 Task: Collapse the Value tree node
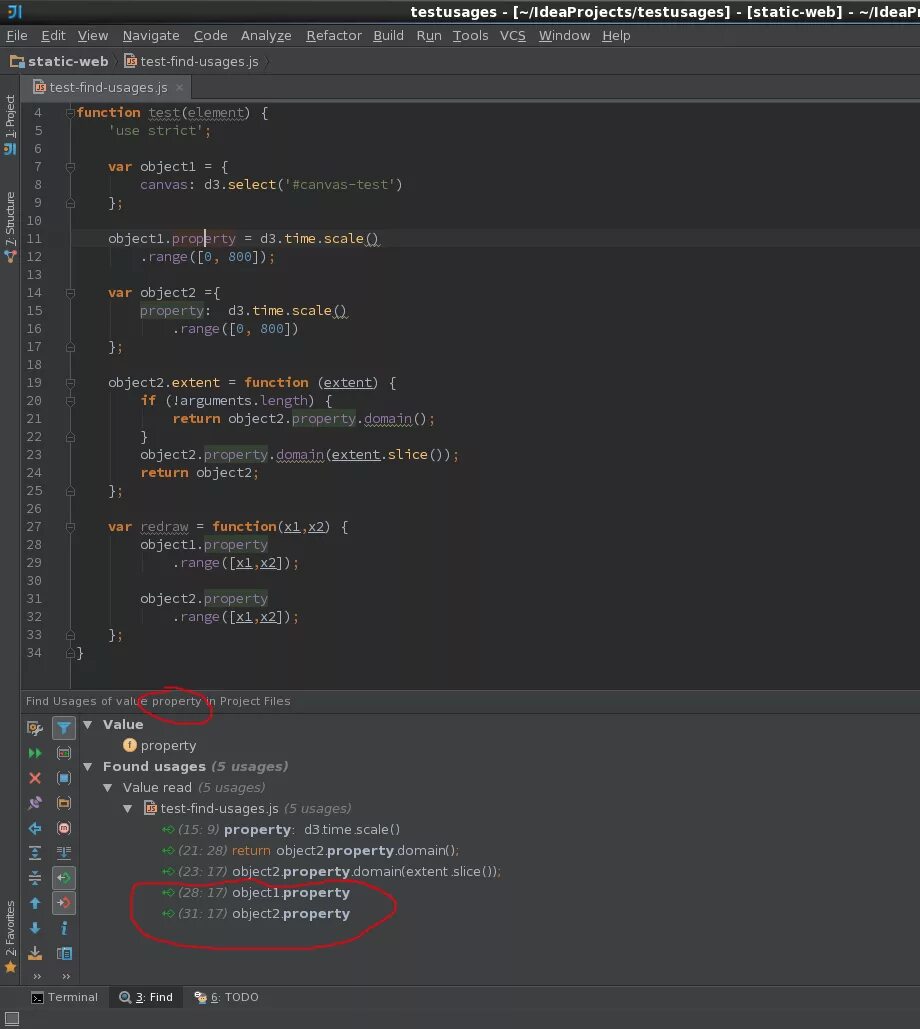click(88, 724)
